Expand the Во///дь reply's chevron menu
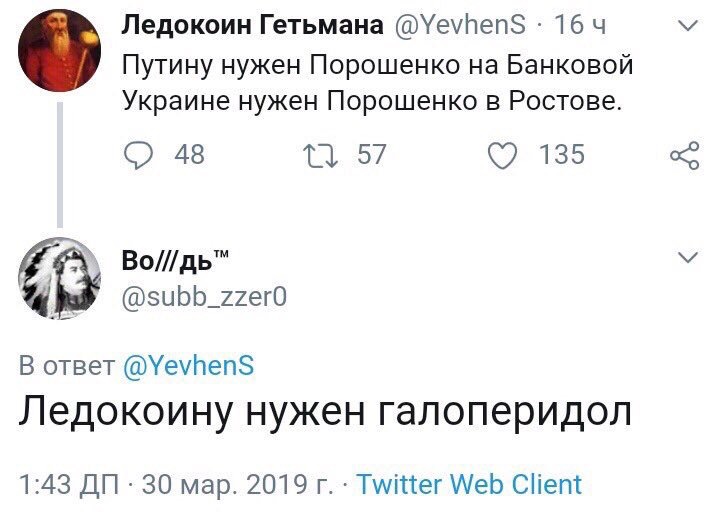 [687, 258]
